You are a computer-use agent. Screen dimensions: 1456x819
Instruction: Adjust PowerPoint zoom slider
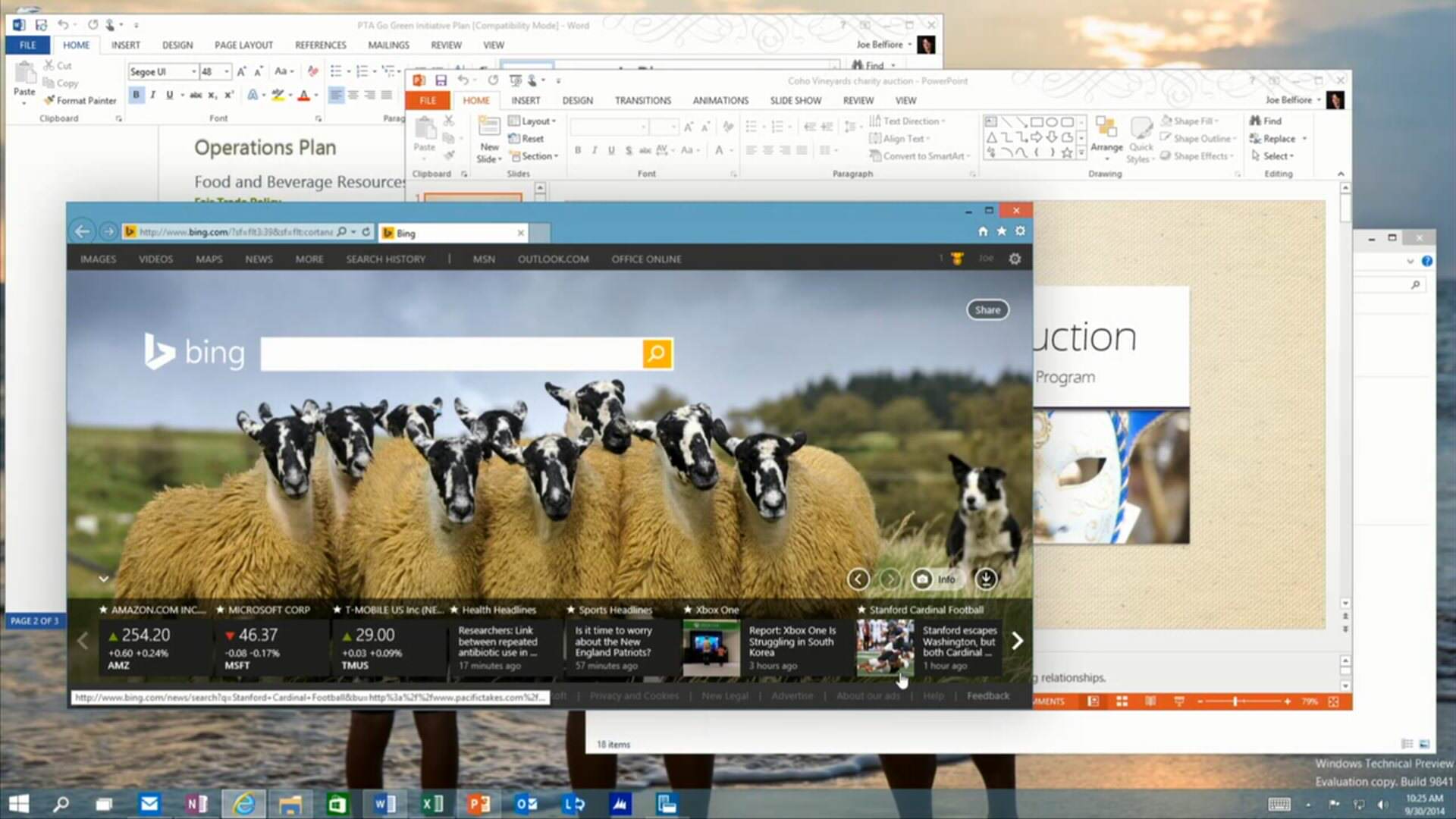[x=1236, y=701]
